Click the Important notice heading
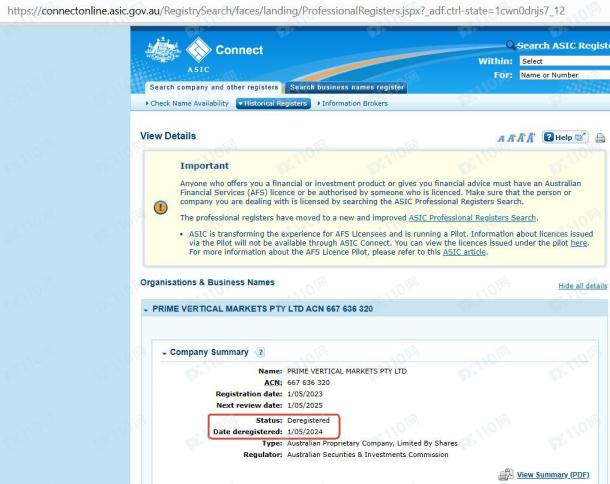 (204, 166)
